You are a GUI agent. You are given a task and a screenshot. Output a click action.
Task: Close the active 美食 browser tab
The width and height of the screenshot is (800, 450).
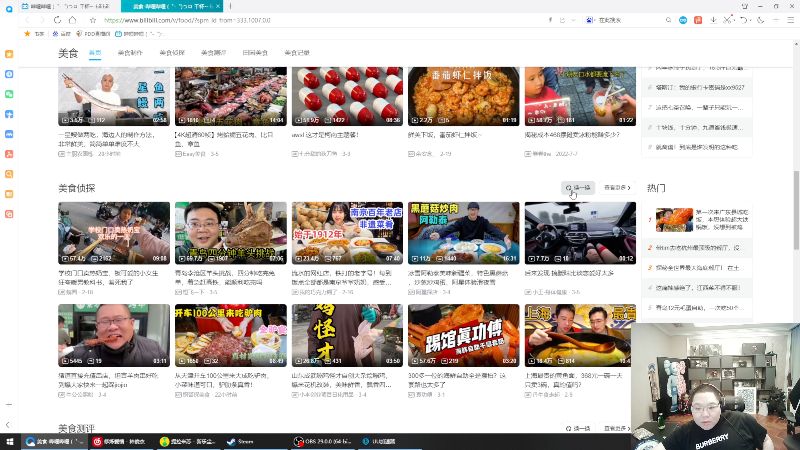point(218,6)
